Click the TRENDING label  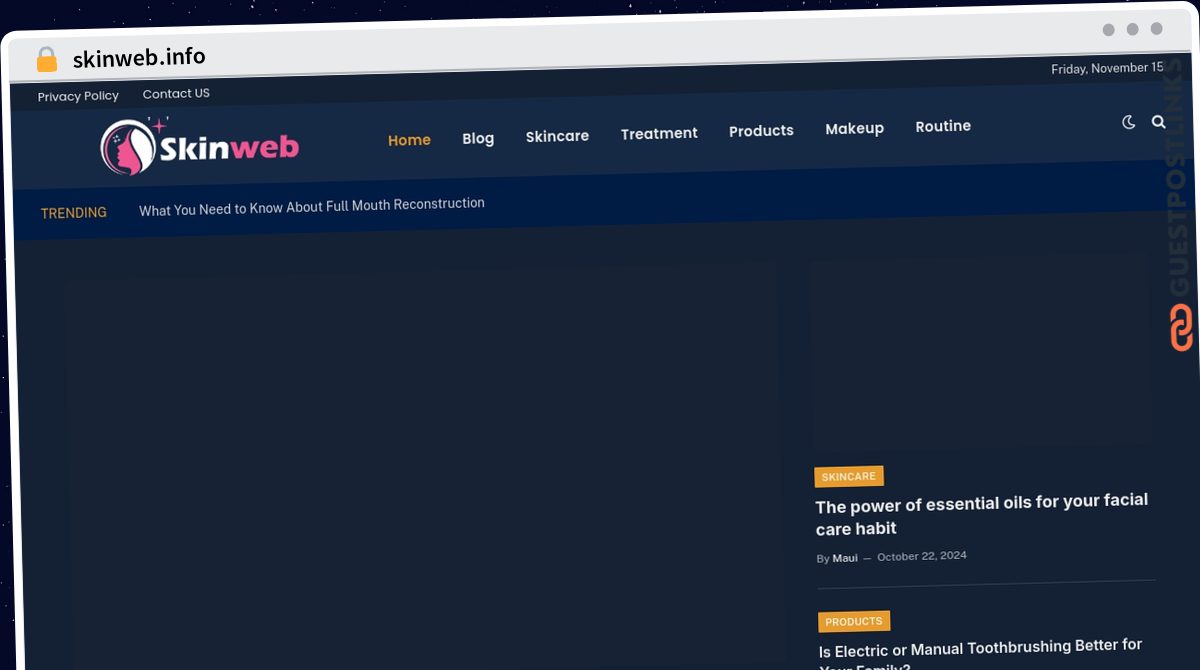[x=74, y=213]
